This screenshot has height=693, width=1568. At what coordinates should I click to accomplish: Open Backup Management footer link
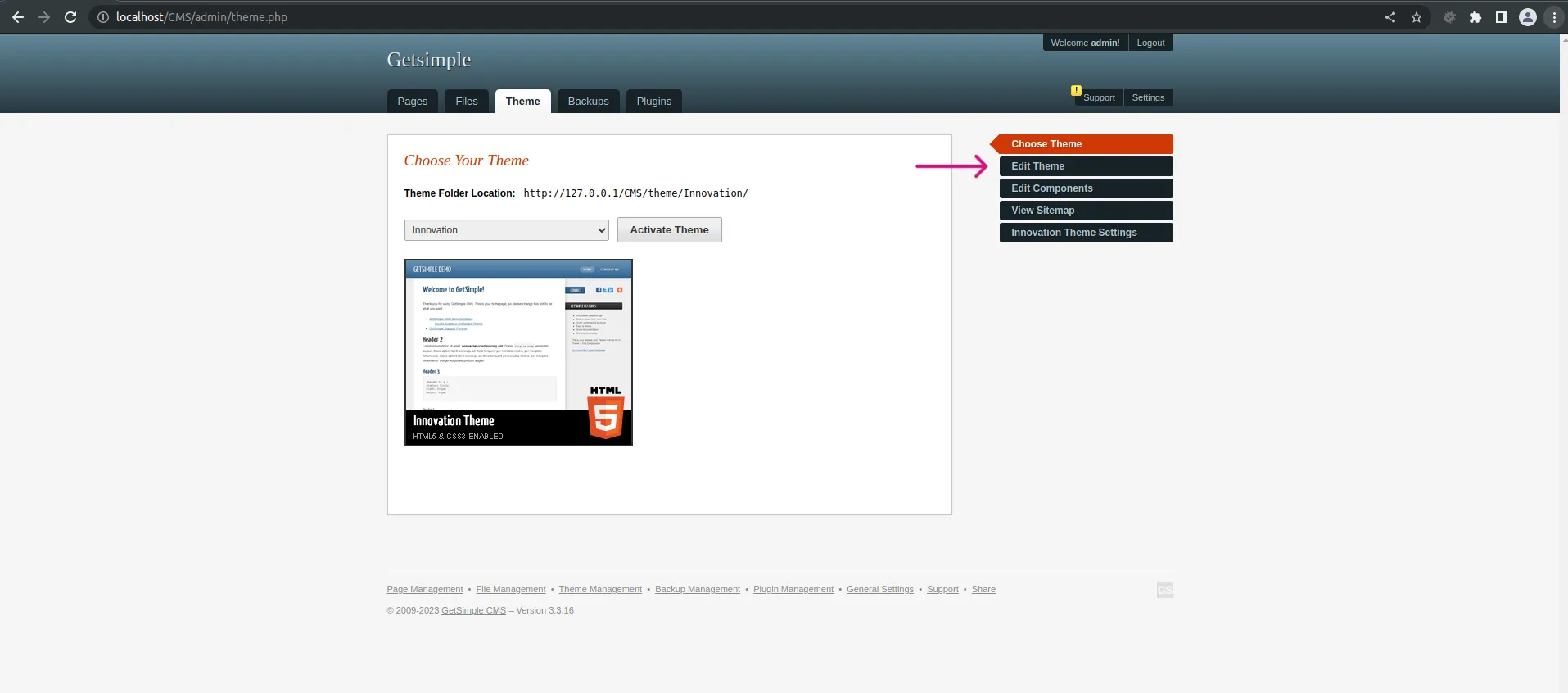click(698, 590)
